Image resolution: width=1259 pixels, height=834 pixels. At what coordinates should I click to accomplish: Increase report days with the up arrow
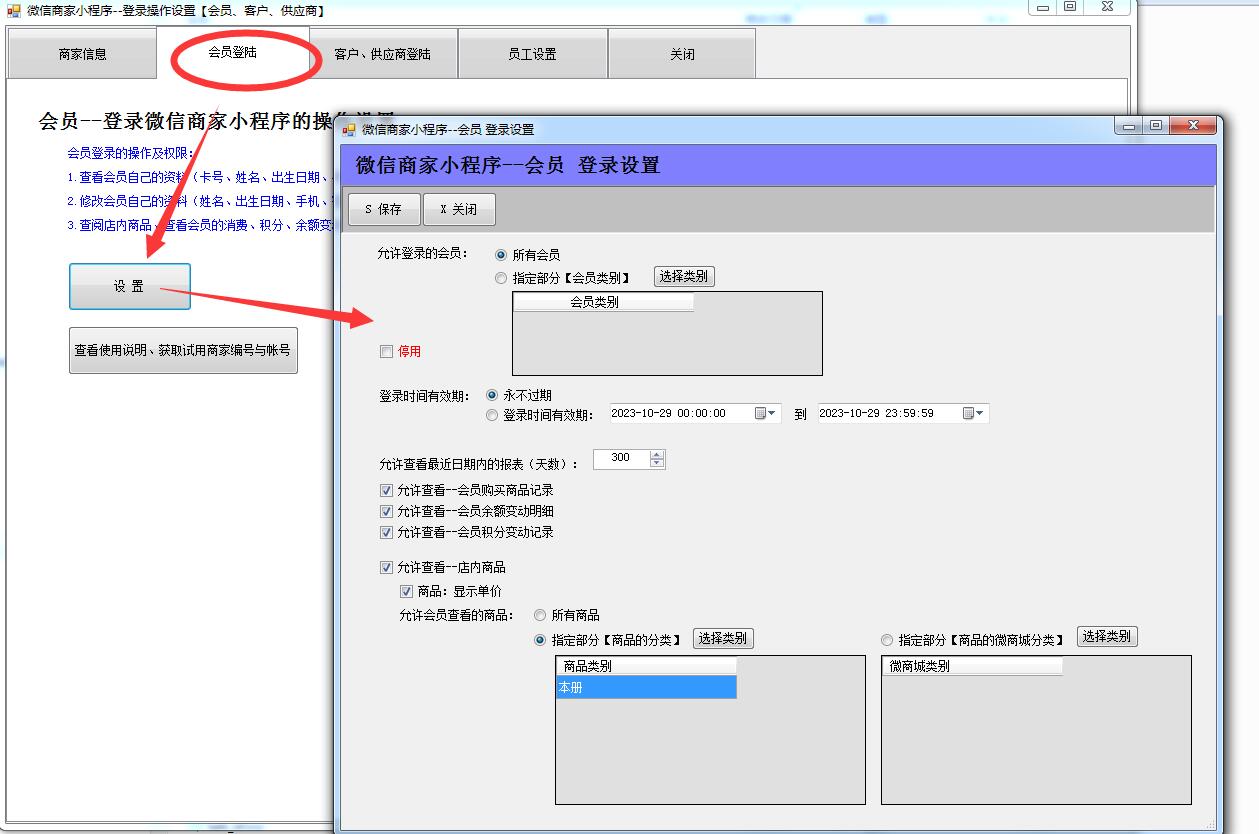(657, 454)
